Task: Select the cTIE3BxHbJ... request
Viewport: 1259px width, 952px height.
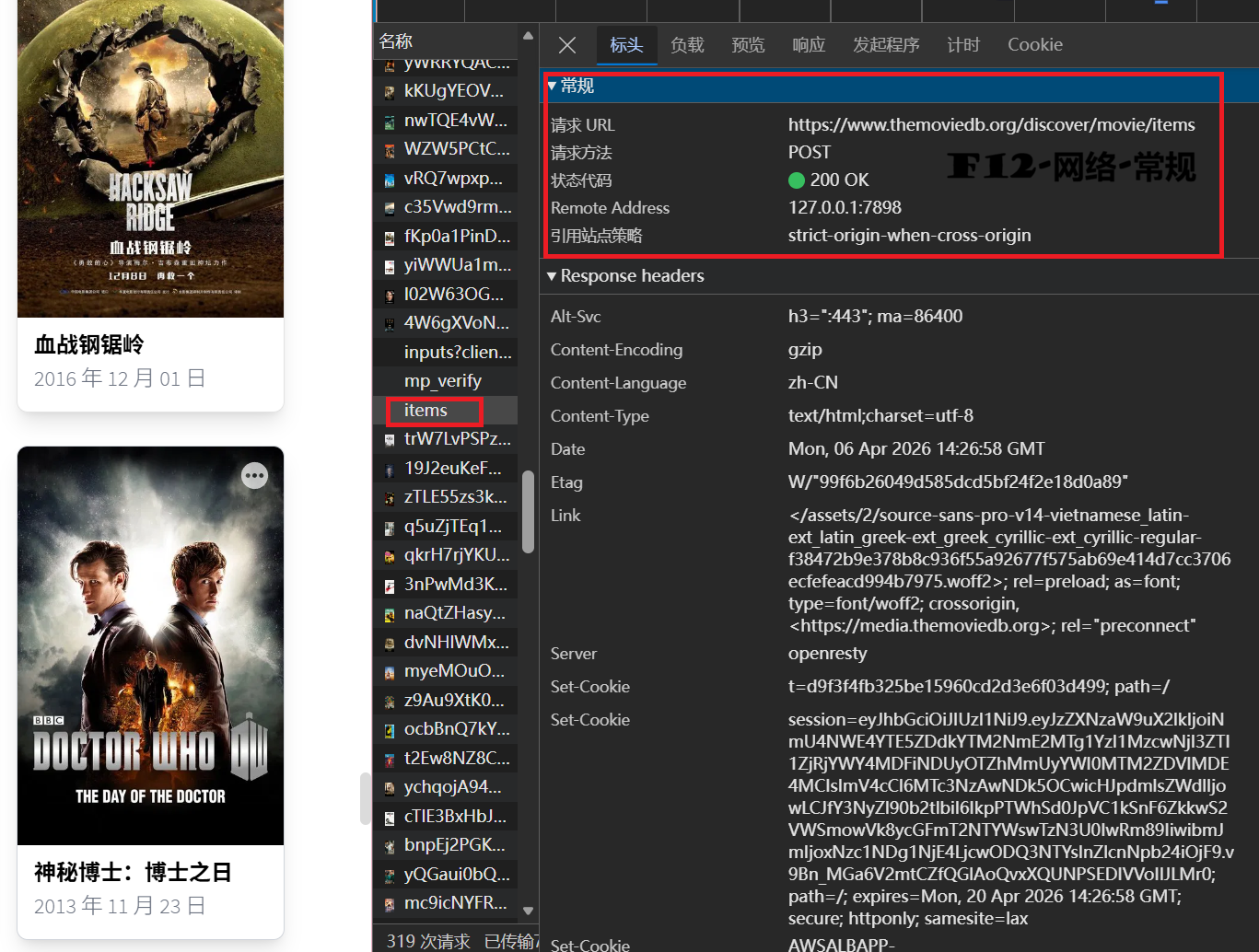Action: pos(446,816)
